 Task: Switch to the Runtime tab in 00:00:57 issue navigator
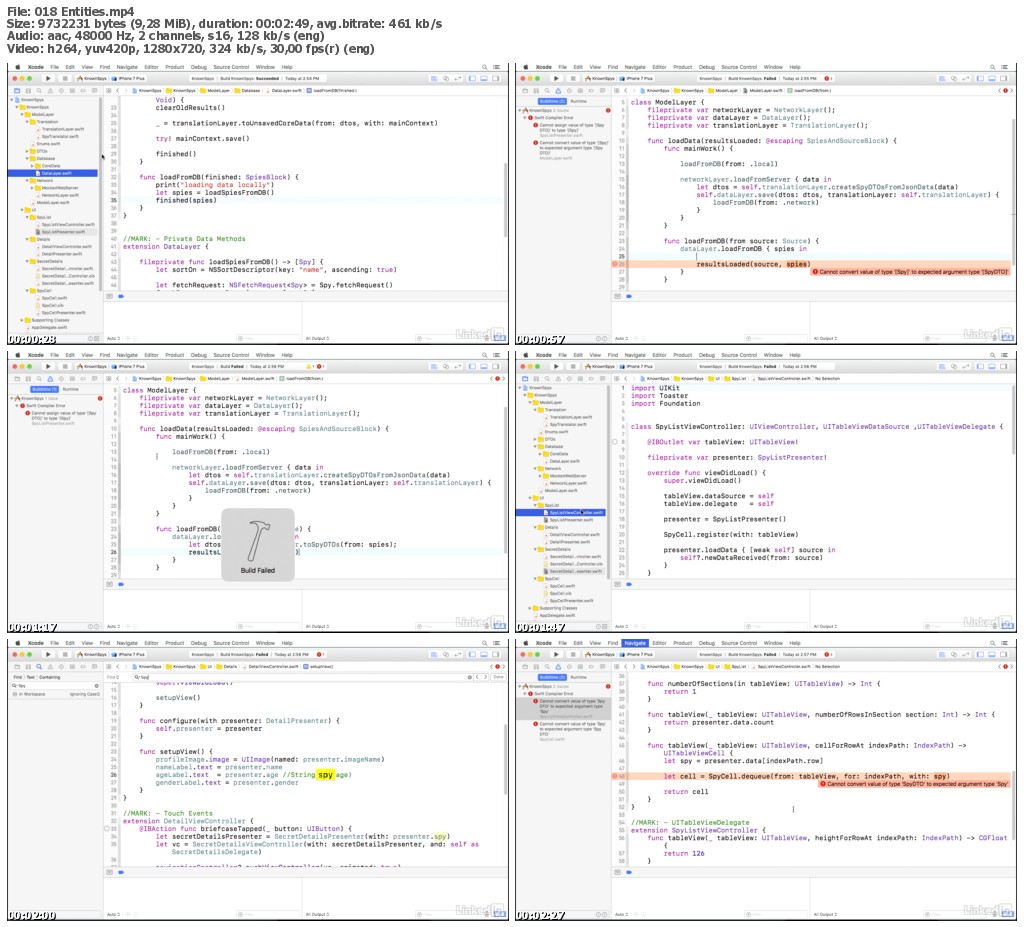pos(579,101)
